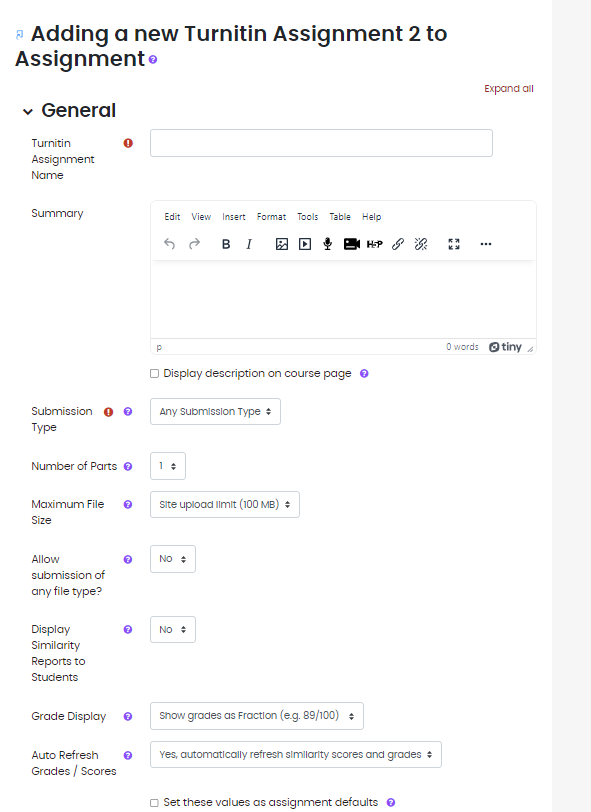Click the 'Expand all' link
The image size is (591, 812).
(x=508, y=88)
